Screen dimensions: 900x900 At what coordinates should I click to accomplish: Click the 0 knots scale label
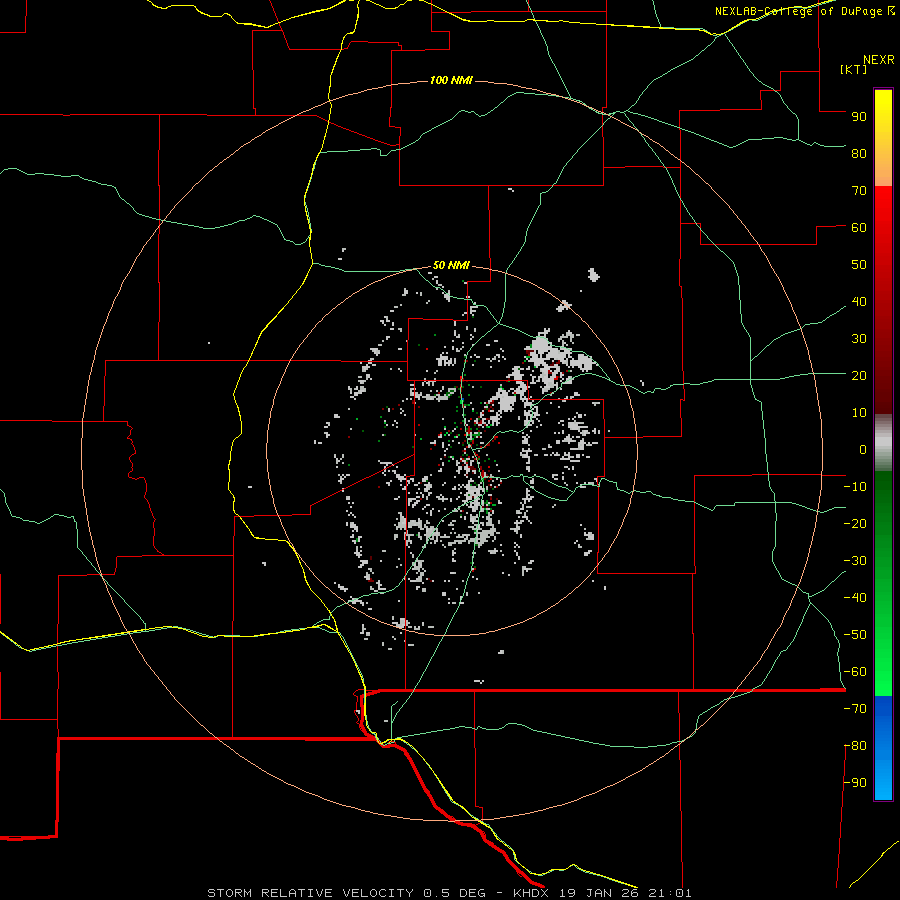click(863, 449)
